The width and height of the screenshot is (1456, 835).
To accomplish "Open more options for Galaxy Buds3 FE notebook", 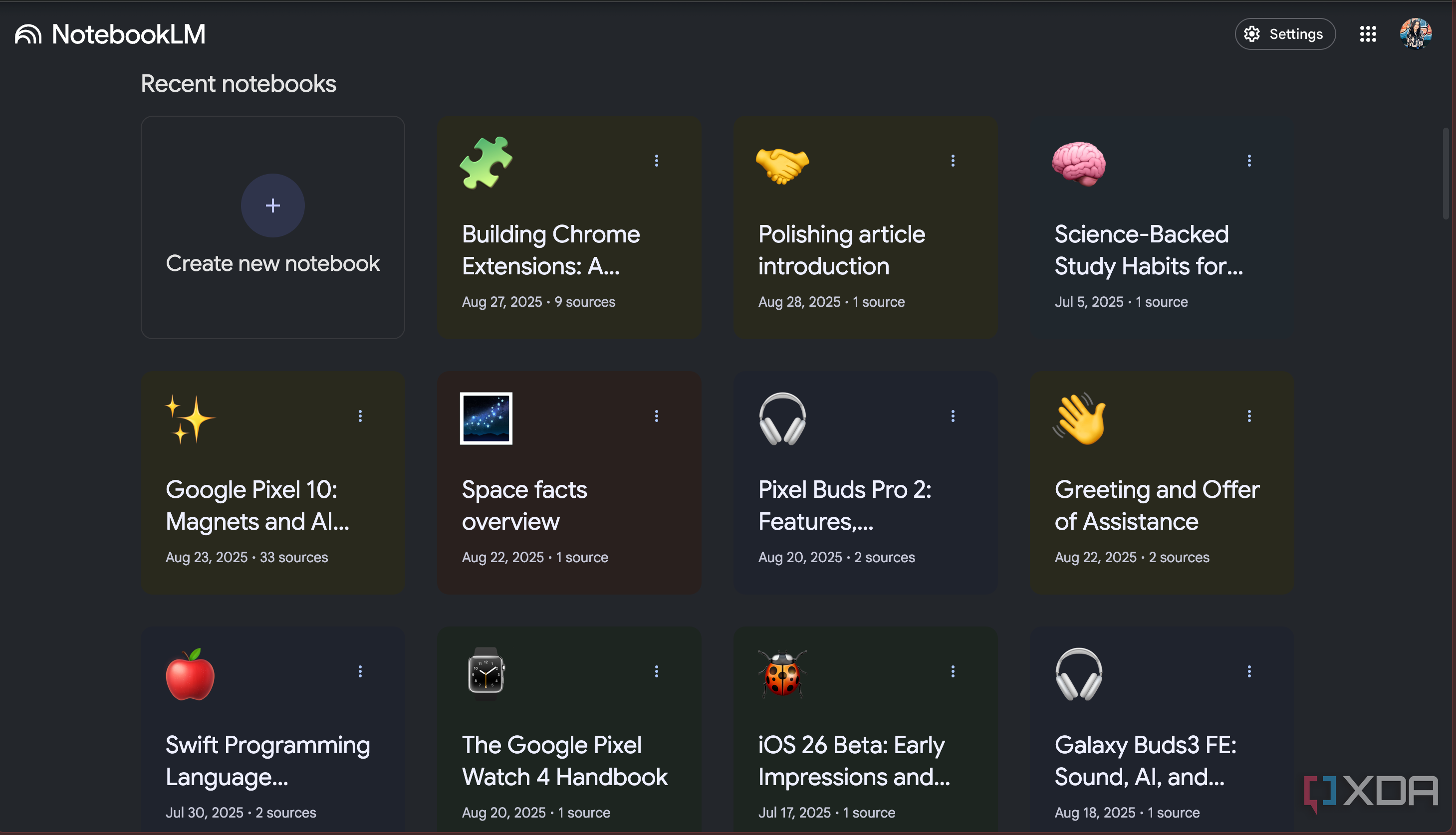I will [x=1249, y=671].
